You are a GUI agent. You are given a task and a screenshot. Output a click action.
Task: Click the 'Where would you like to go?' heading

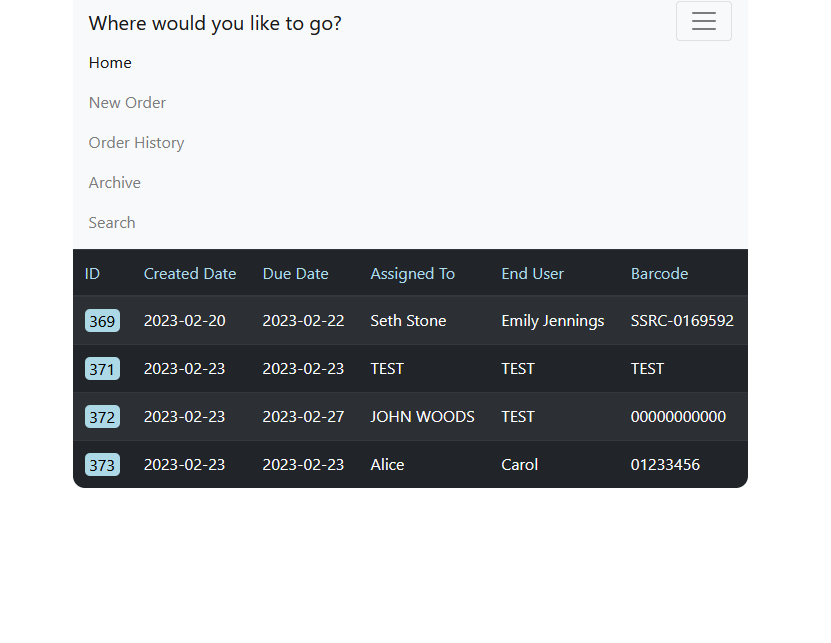tap(215, 23)
